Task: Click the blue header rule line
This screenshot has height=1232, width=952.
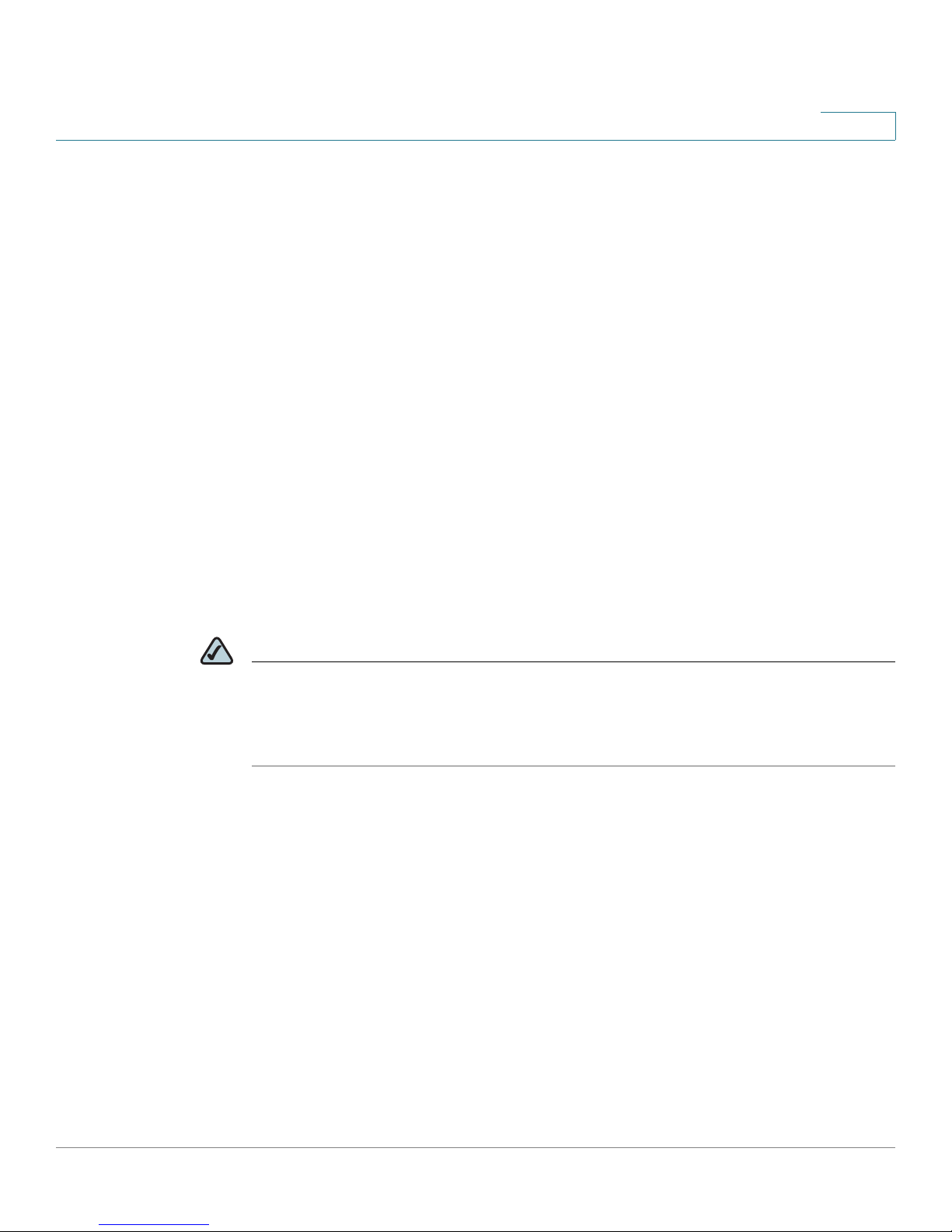Action: coord(476,140)
